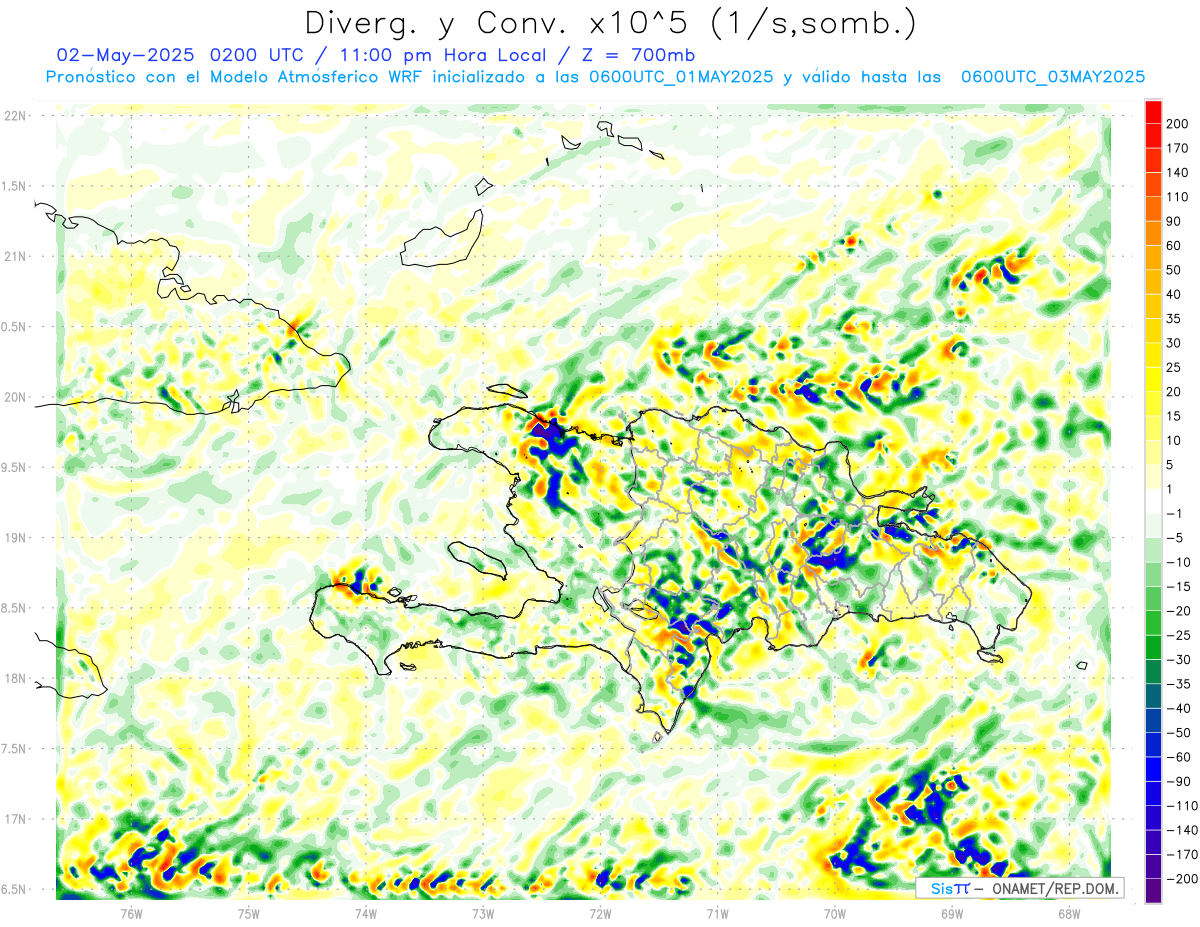The height and width of the screenshot is (927, 1200).
Task: Click the '8.5N' latitude label
Action: [x=15, y=608]
